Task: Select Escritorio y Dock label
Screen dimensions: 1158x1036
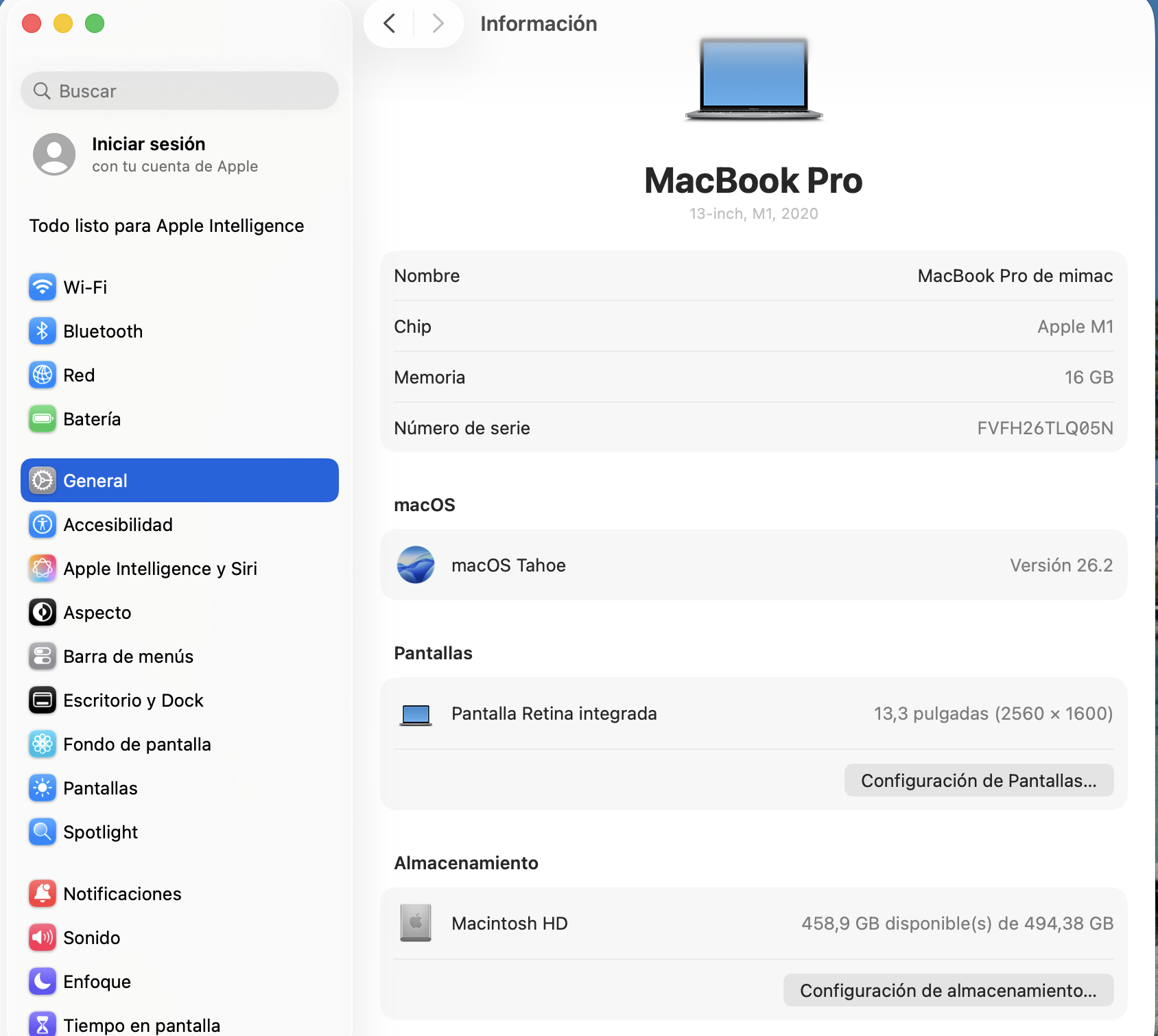Action: pos(133,700)
